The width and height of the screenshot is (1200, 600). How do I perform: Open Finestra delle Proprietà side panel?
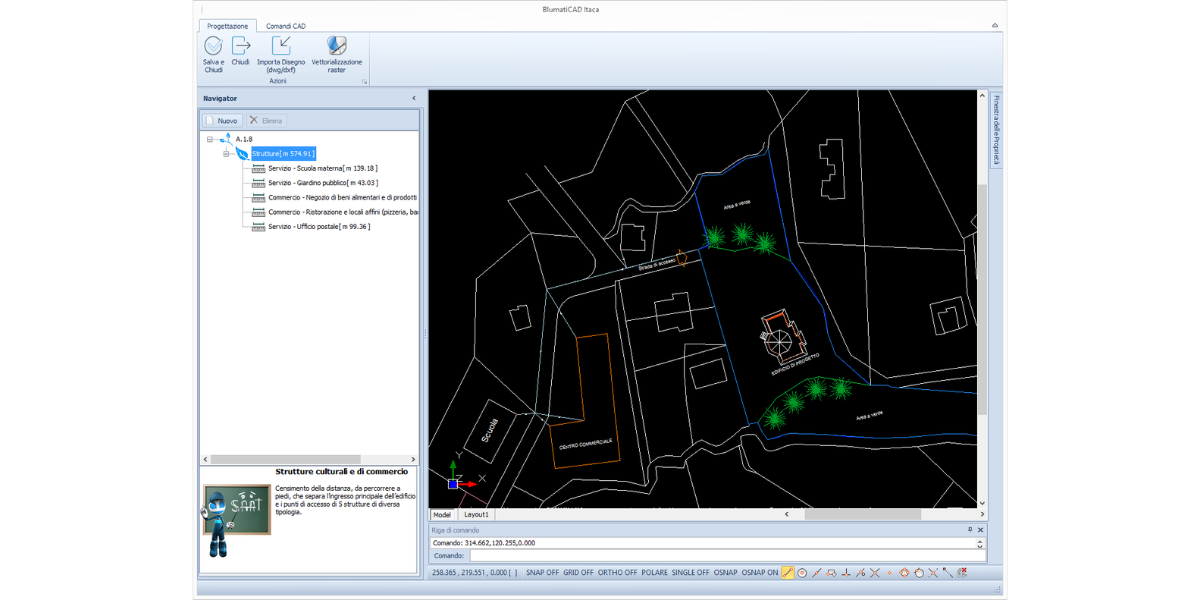coord(995,130)
